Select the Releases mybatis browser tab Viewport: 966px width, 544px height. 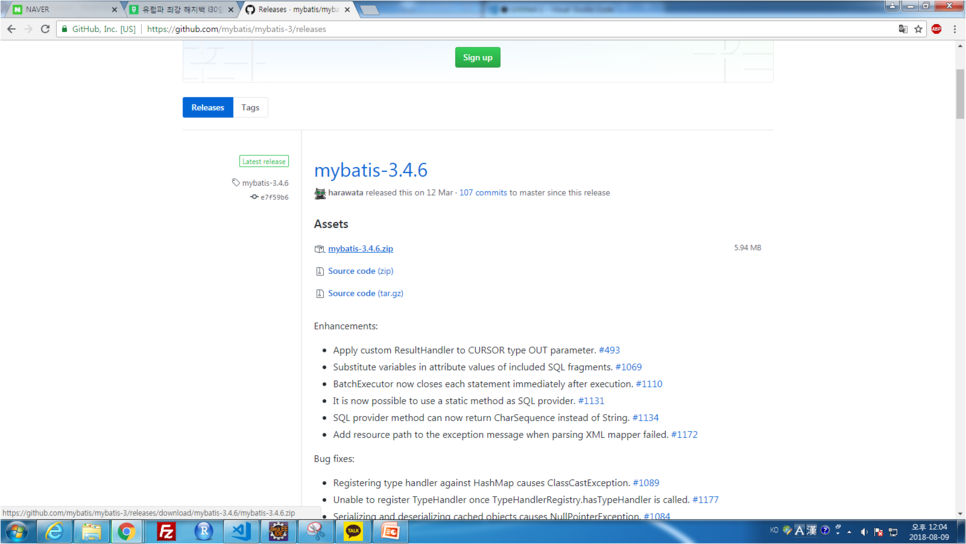tap(297, 10)
